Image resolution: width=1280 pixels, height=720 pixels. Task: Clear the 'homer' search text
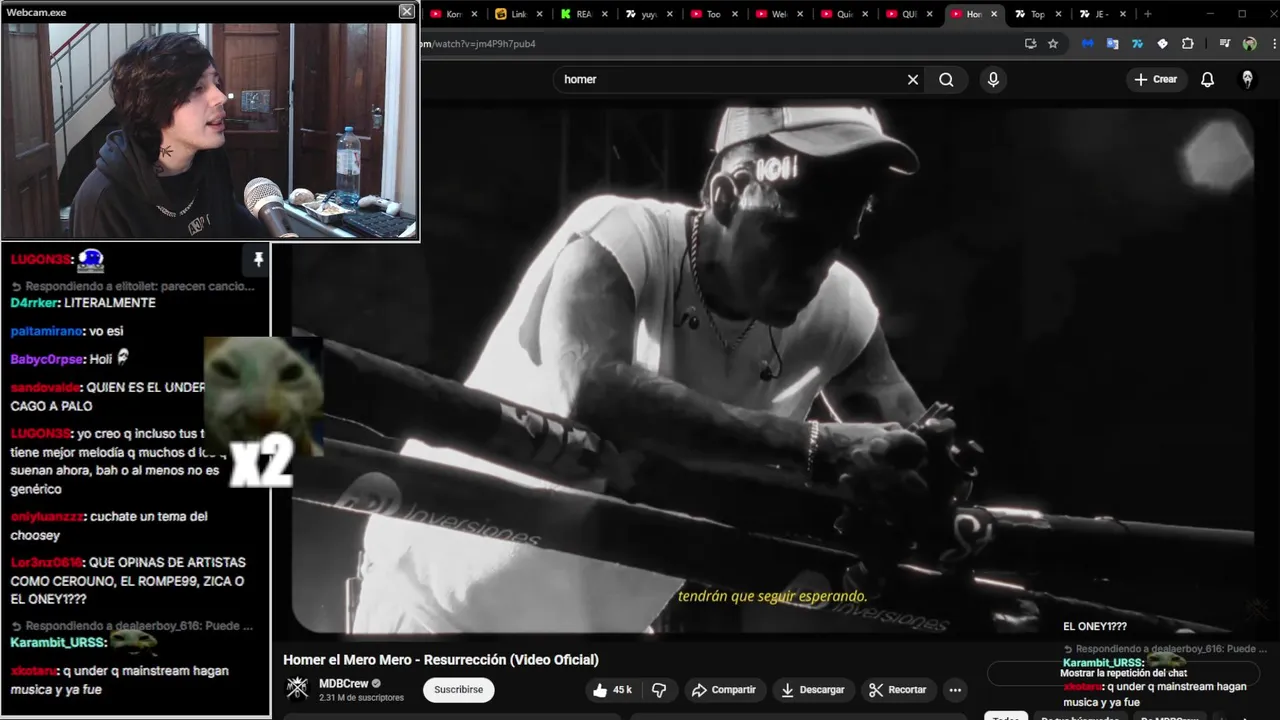pos(913,79)
